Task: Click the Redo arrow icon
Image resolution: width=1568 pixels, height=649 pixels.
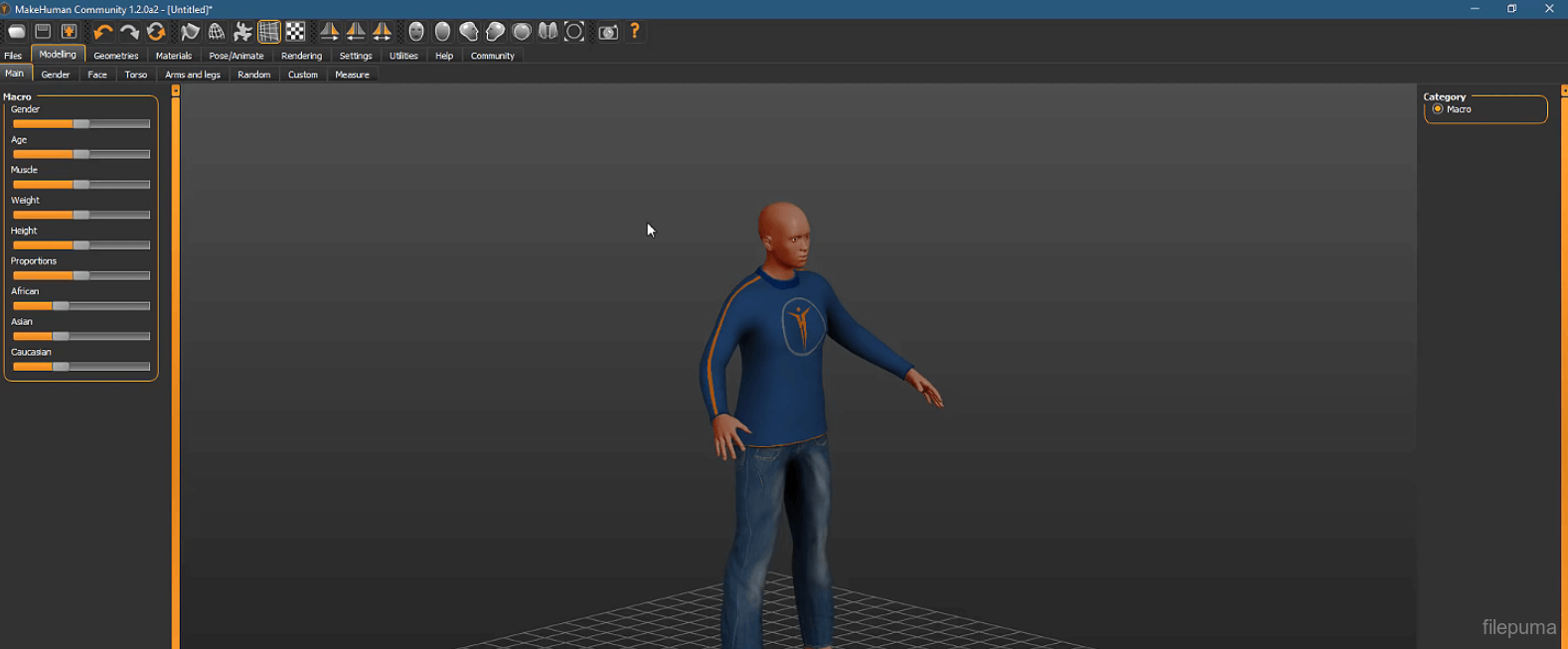Action: [129, 32]
